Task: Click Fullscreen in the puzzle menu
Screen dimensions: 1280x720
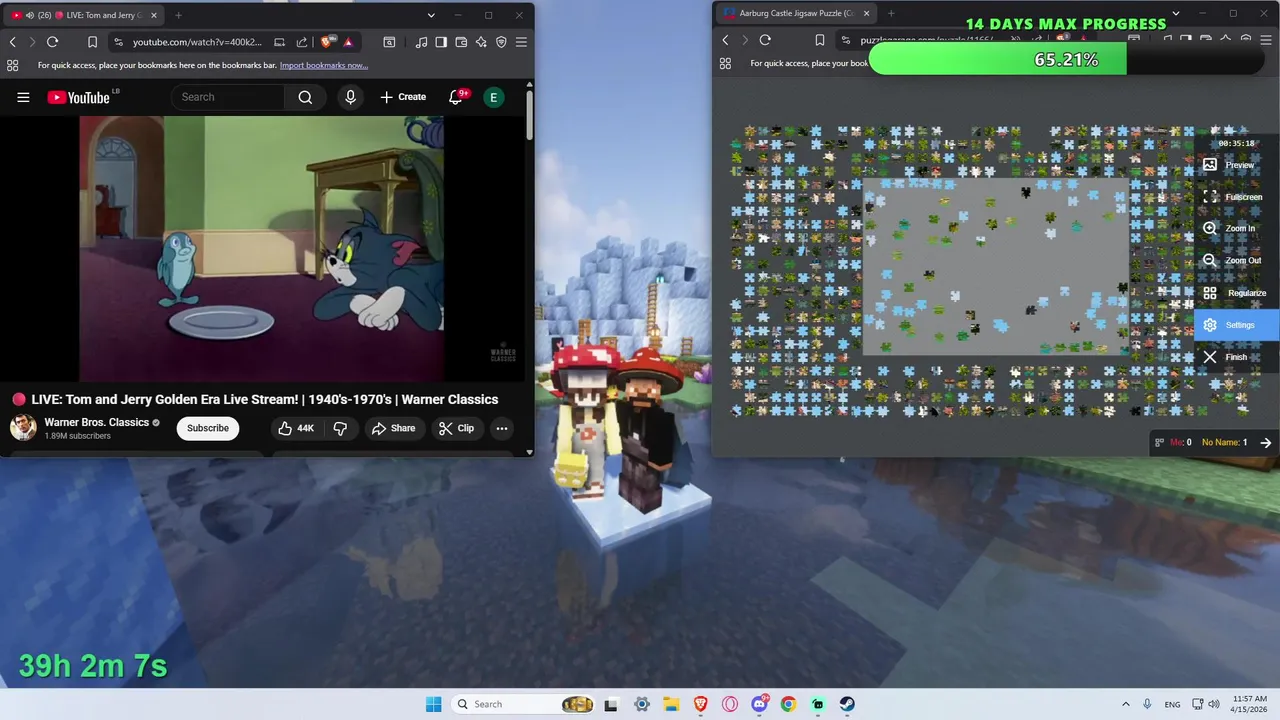Action: tap(1236, 197)
